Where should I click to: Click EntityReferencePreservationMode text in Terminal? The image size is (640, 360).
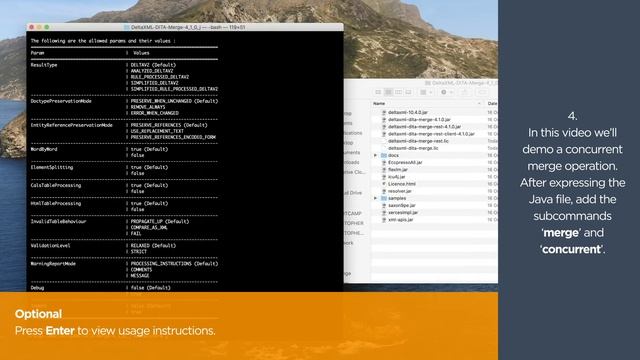click(x=71, y=125)
